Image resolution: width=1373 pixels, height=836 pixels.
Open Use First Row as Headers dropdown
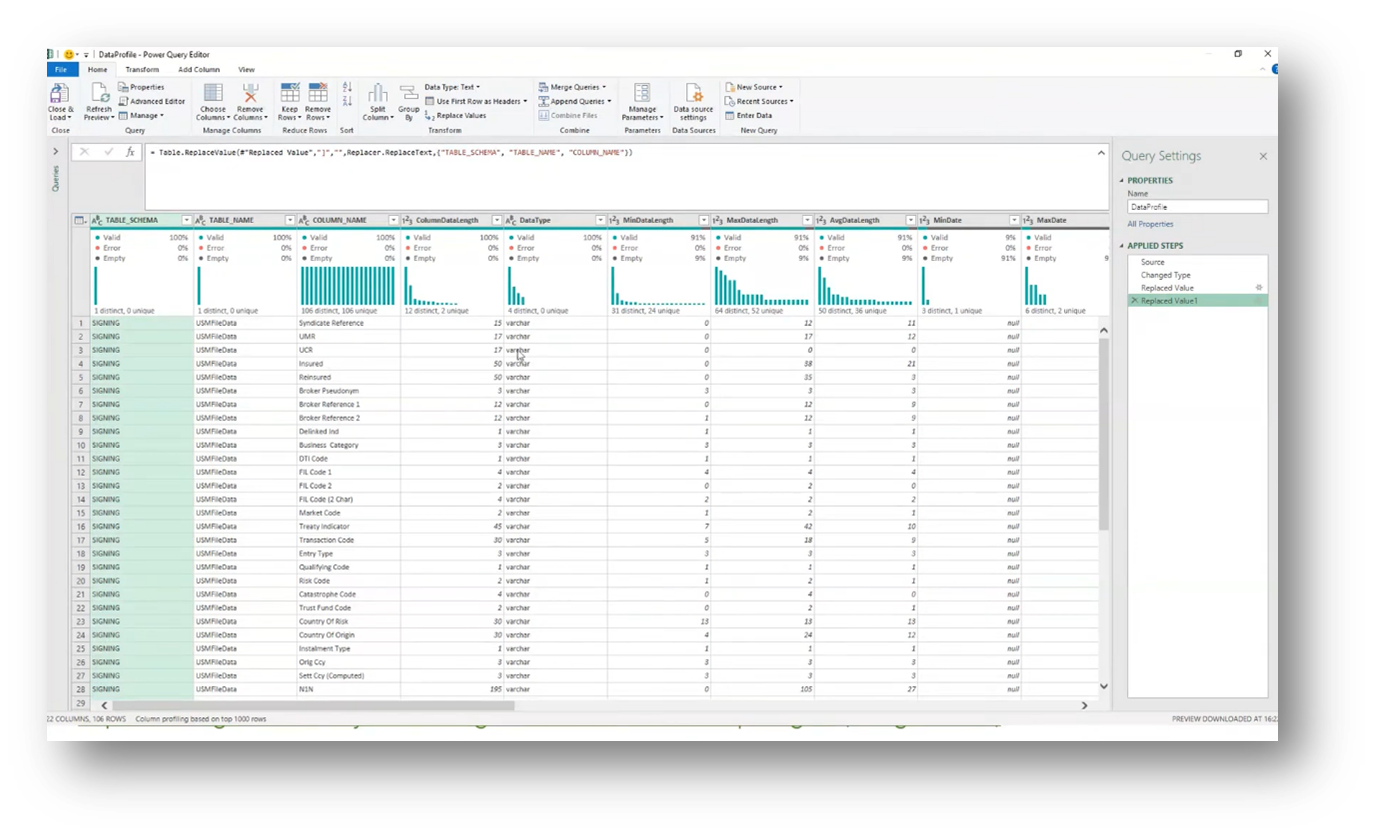click(x=477, y=101)
